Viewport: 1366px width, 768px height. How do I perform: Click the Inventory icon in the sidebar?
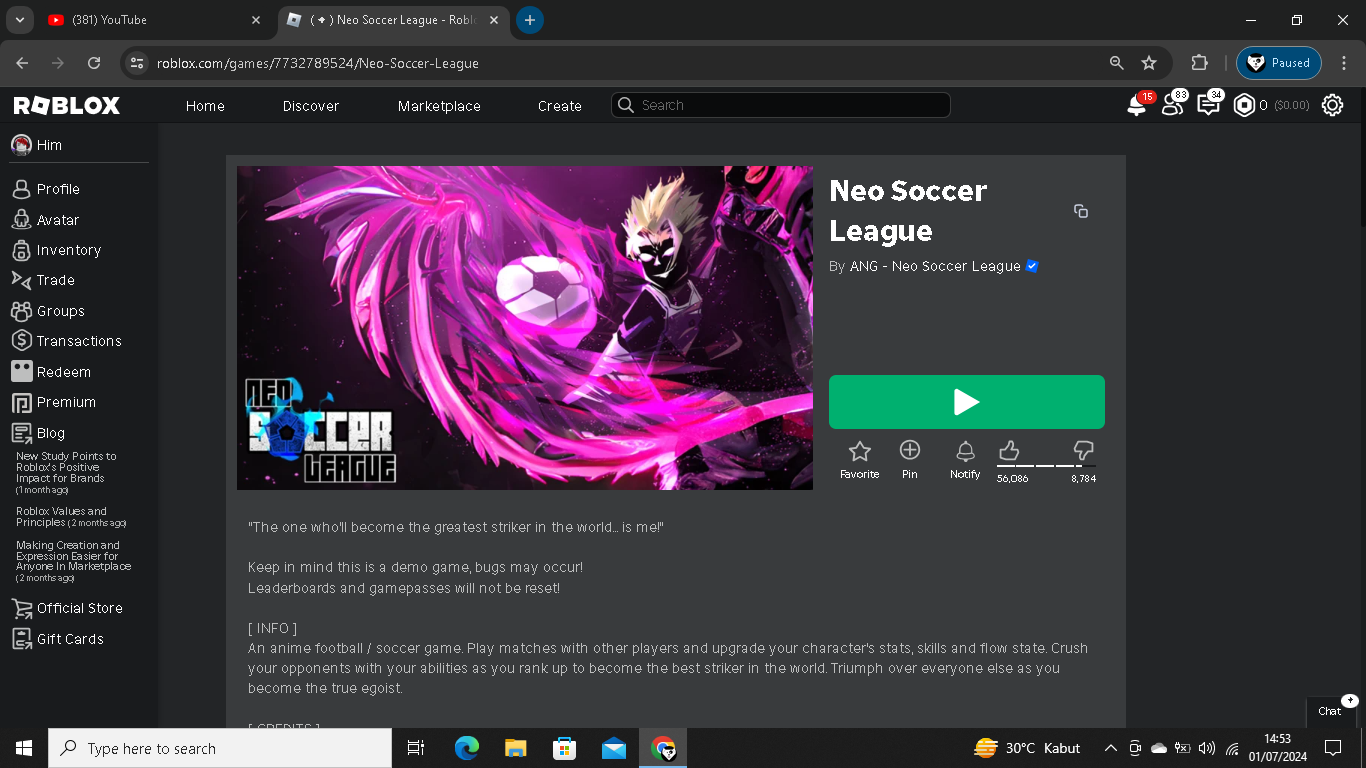pos(21,250)
